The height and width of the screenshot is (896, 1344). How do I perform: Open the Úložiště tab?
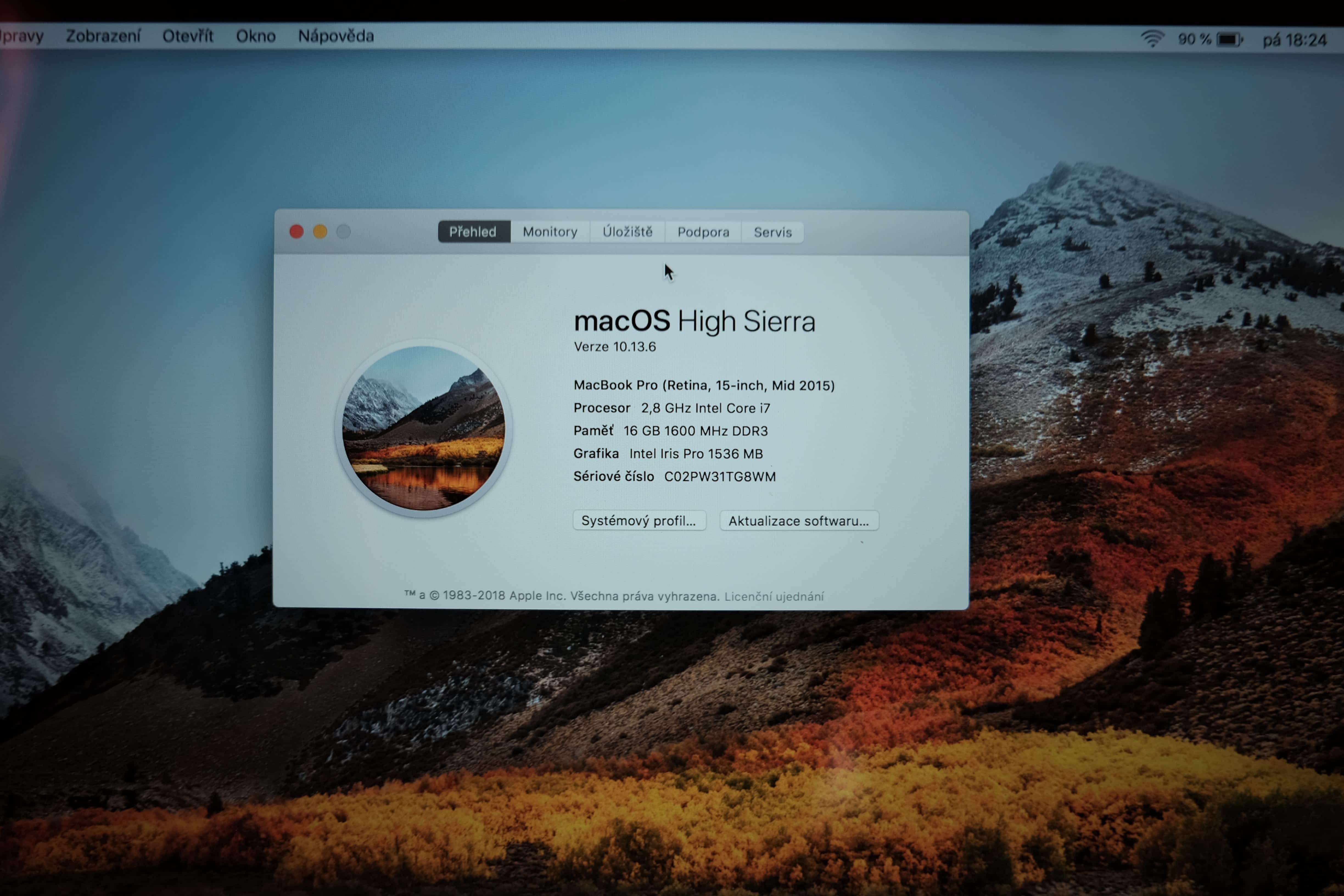(x=628, y=232)
